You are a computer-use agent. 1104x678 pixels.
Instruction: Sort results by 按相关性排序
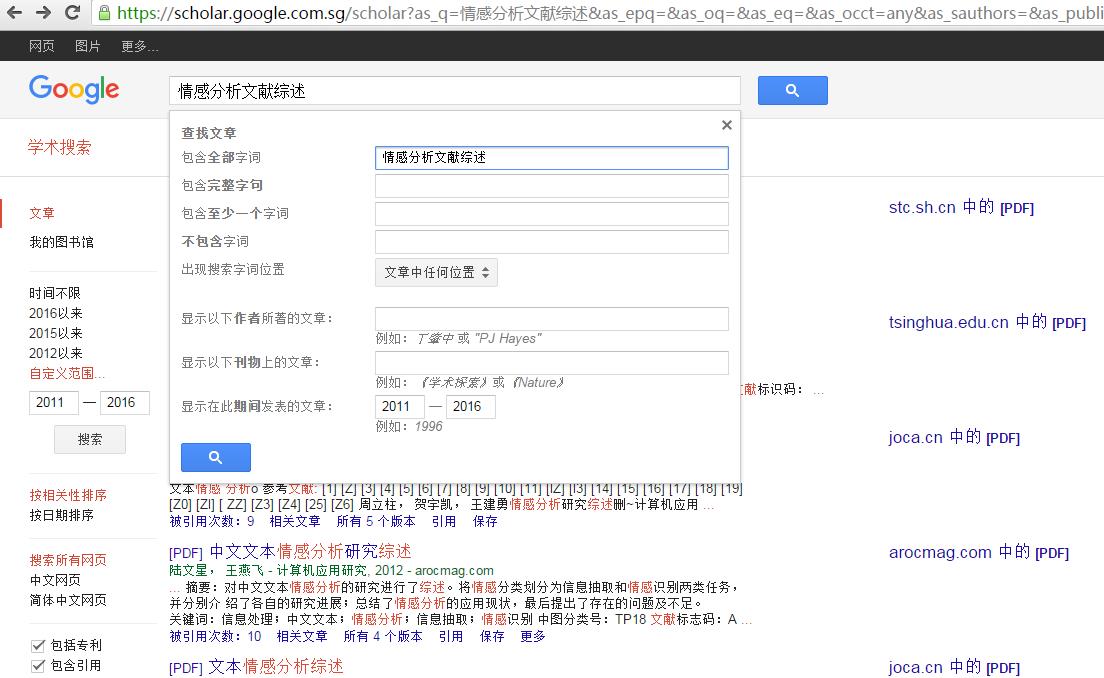click(68, 495)
